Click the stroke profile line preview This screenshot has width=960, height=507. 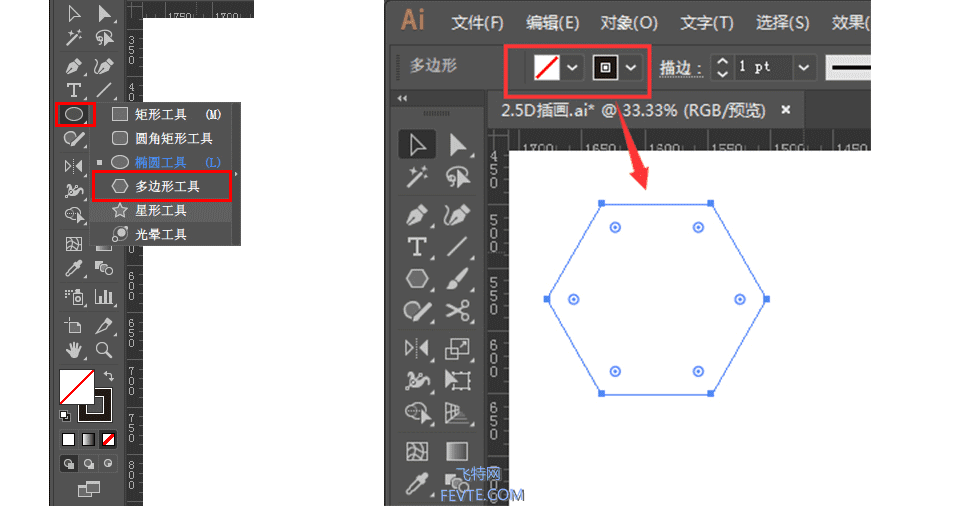click(849, 67)
